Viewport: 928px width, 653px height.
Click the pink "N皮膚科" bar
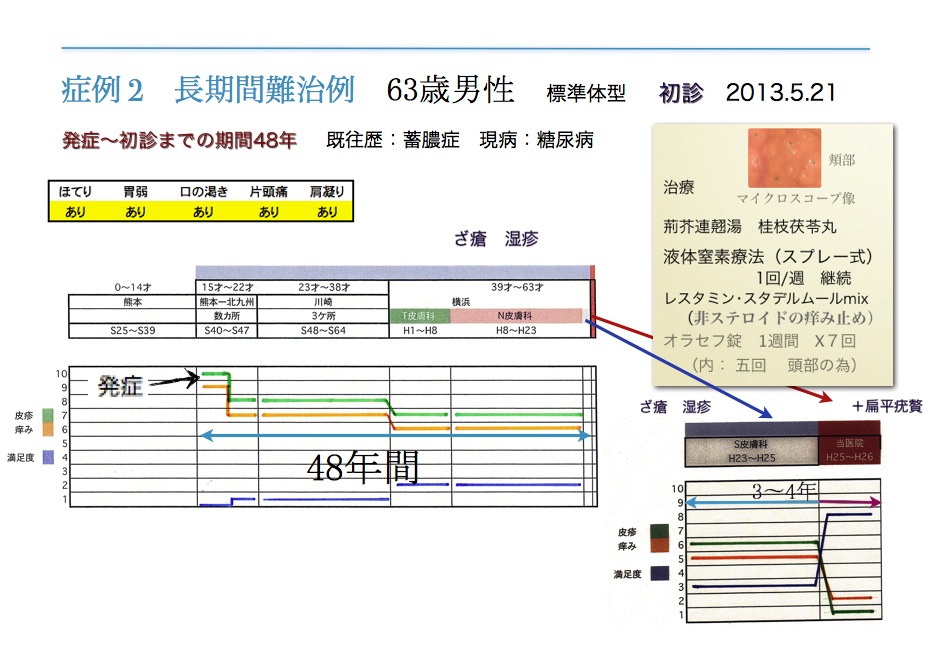point(516,316)
